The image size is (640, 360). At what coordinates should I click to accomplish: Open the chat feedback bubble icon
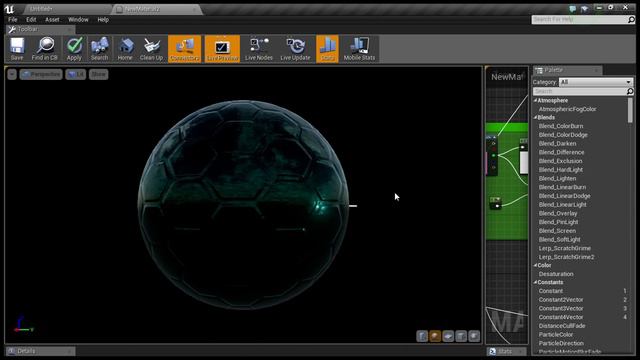coord(573,9)
